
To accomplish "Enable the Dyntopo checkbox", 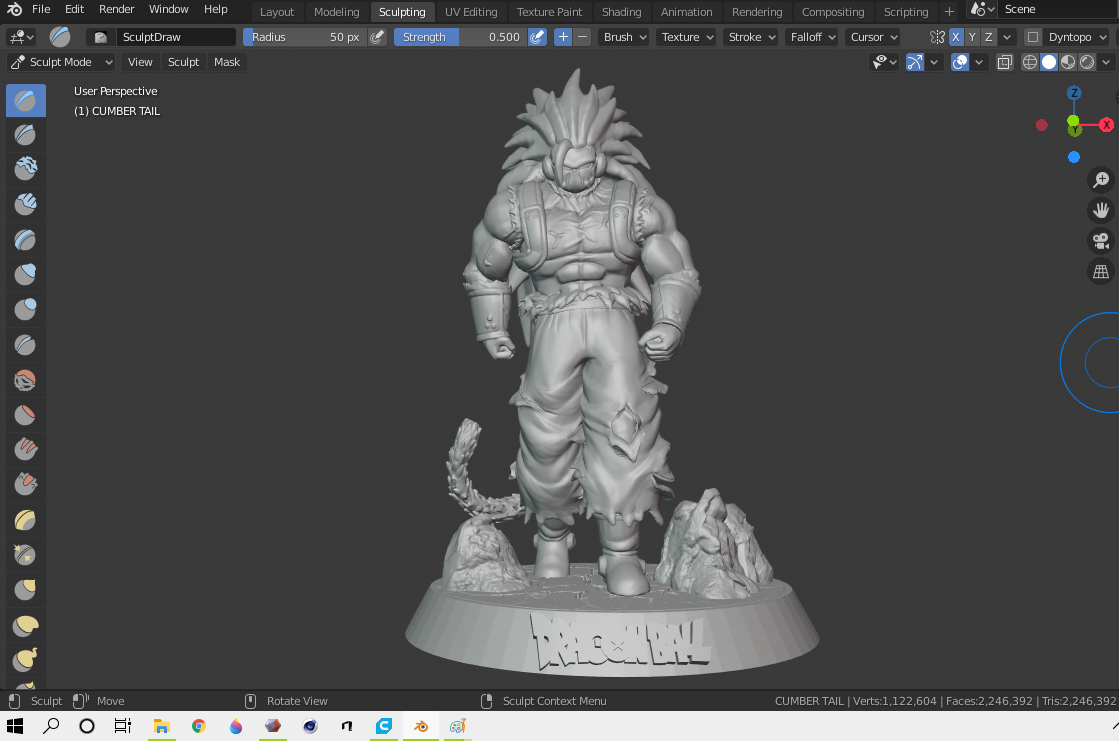I will pos(1034,37).
